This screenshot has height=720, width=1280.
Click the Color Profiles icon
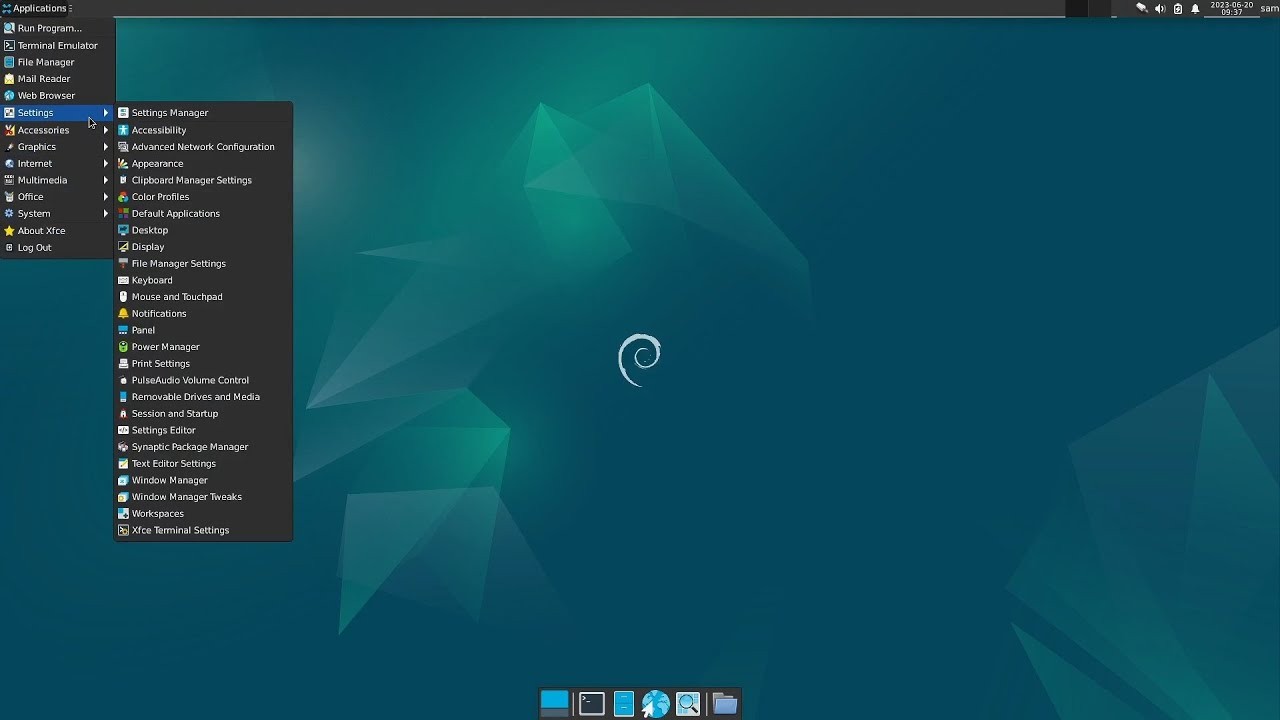click(x=123, y=197)
